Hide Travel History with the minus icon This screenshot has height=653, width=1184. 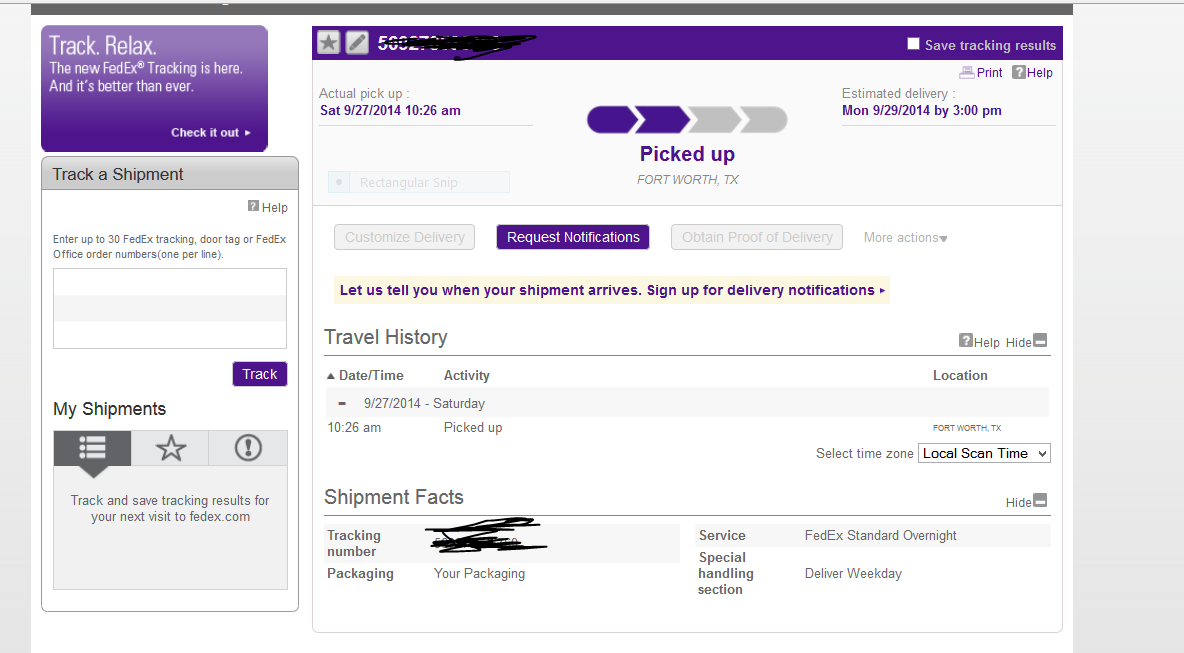[1040, 340]
